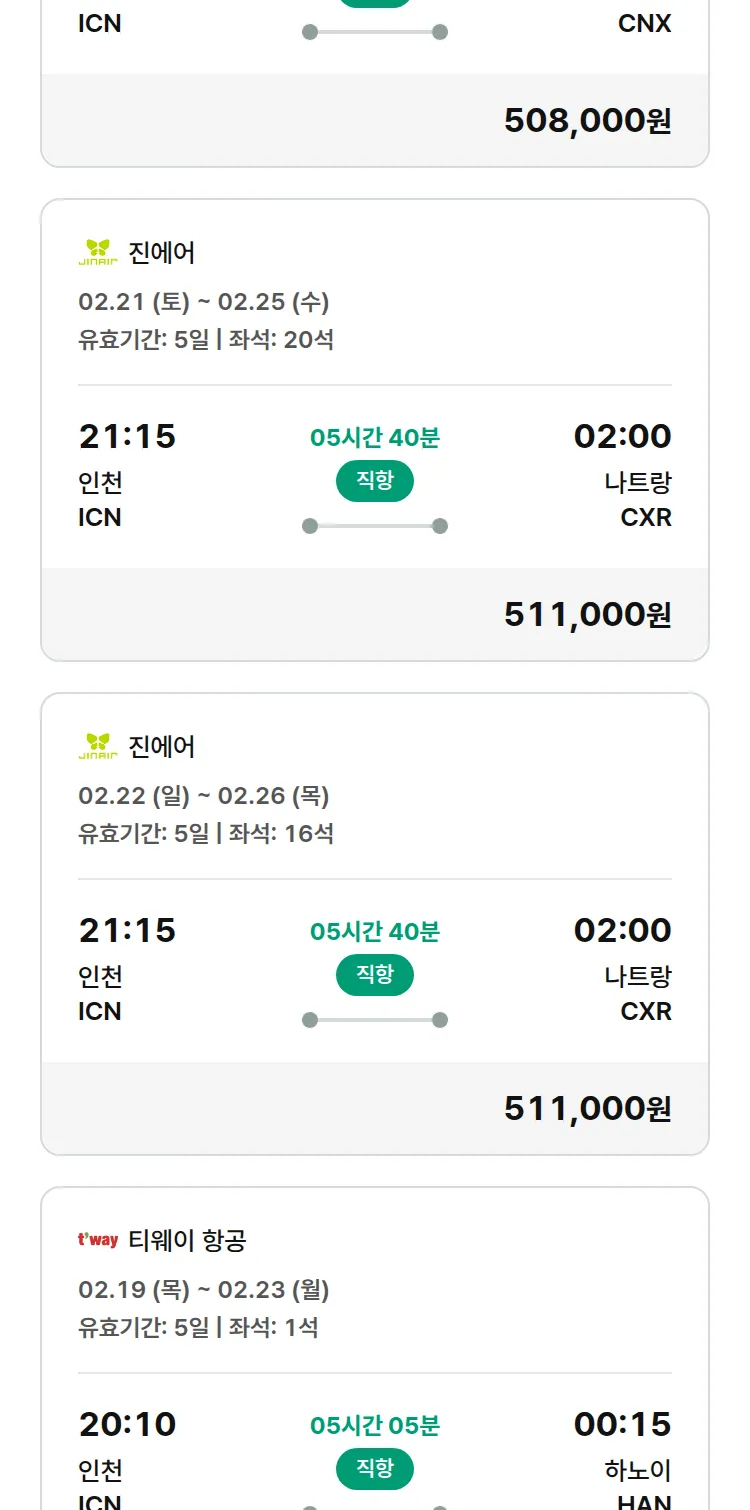Tap the 05시간 05분 flight duration

(375, 1425)
